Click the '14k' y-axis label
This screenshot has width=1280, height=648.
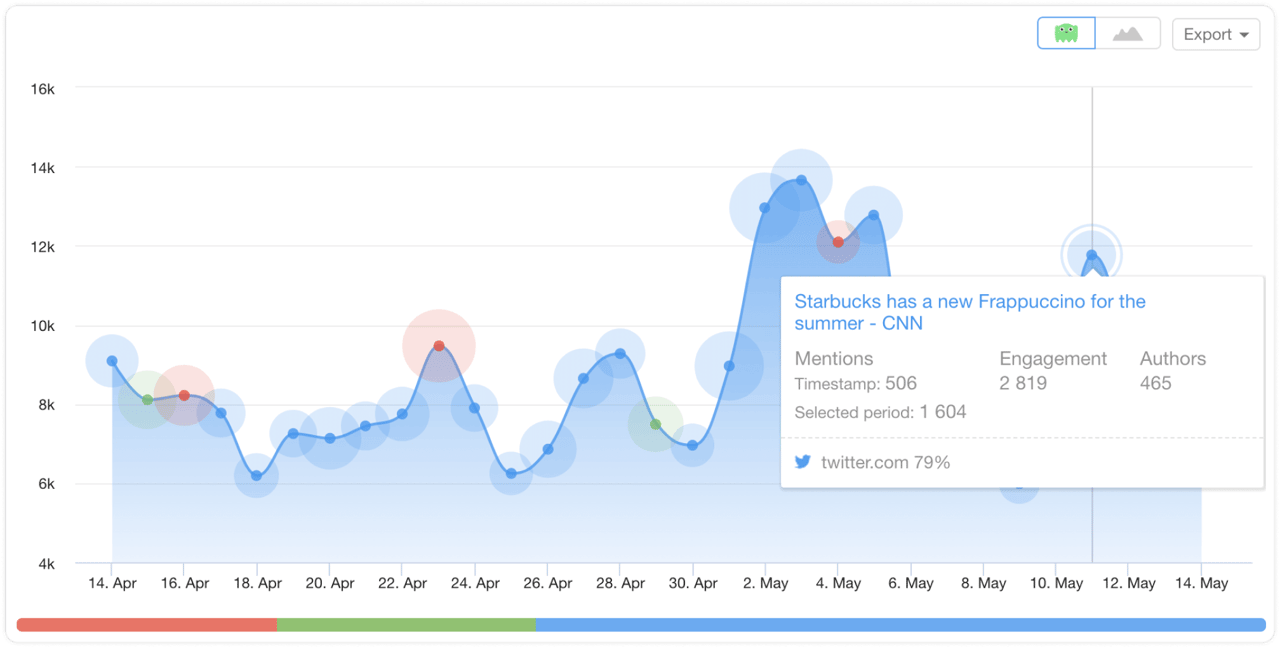tap(42, 168)
